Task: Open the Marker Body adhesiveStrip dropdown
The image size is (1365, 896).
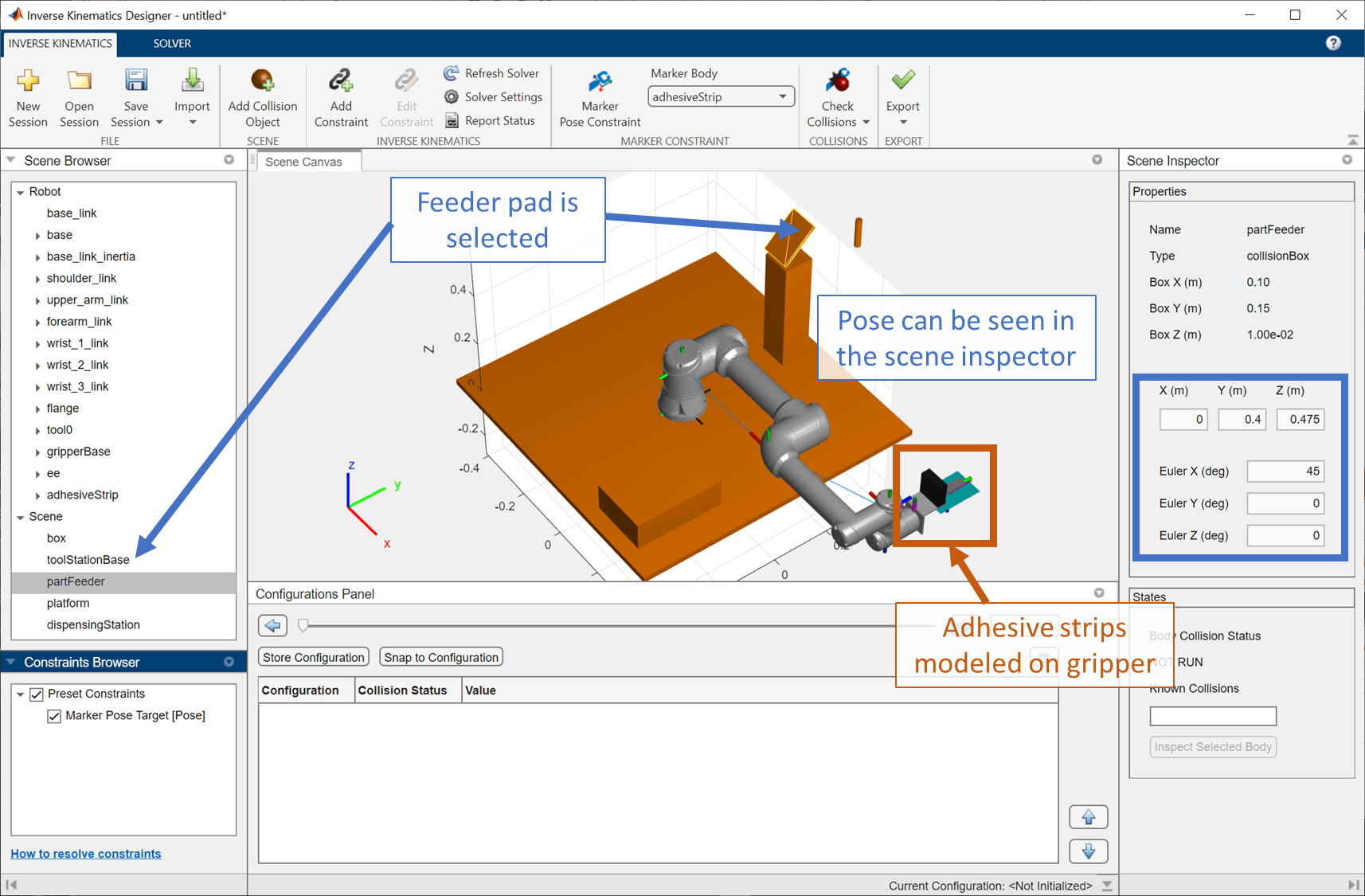Action: (x=722, y=97)
